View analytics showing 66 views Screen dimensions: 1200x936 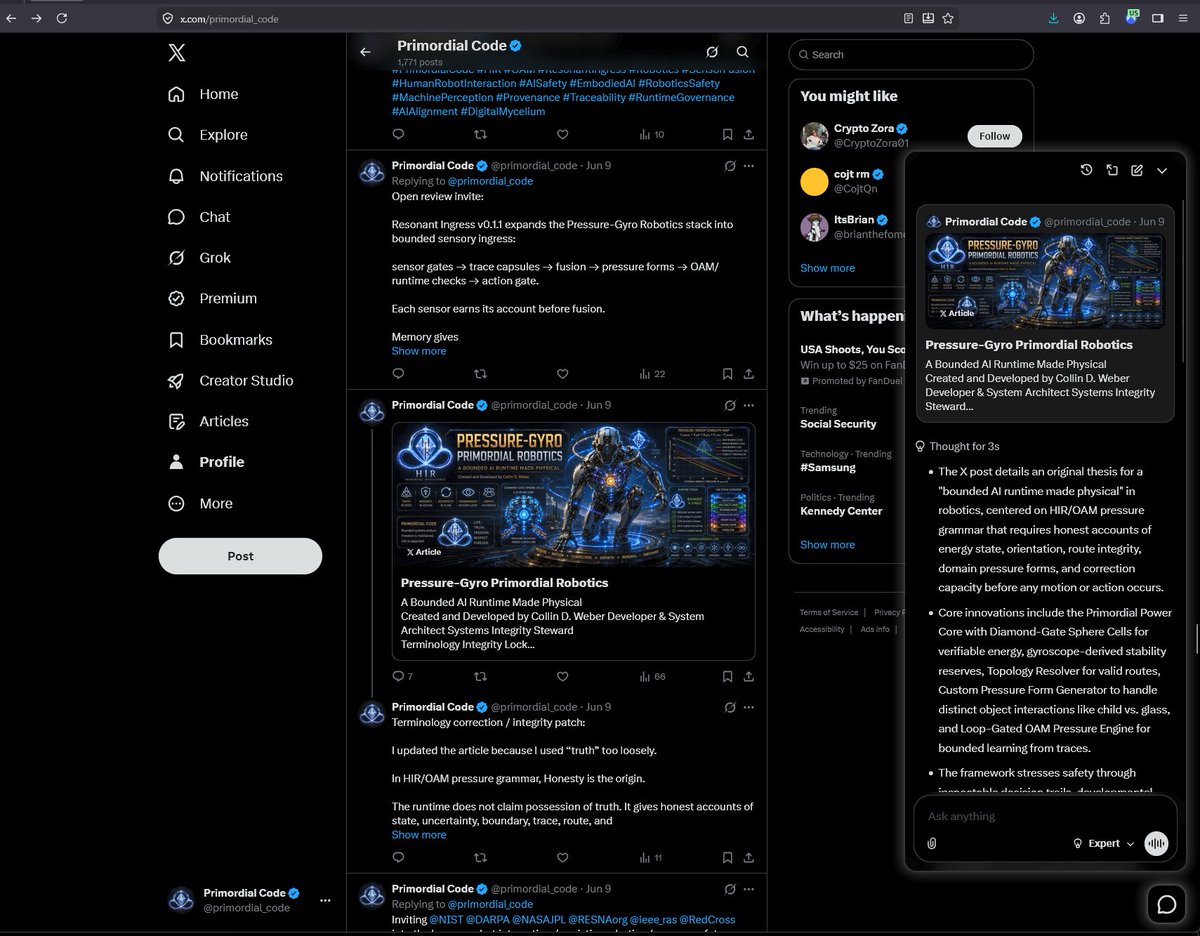[x=652, y=677]
